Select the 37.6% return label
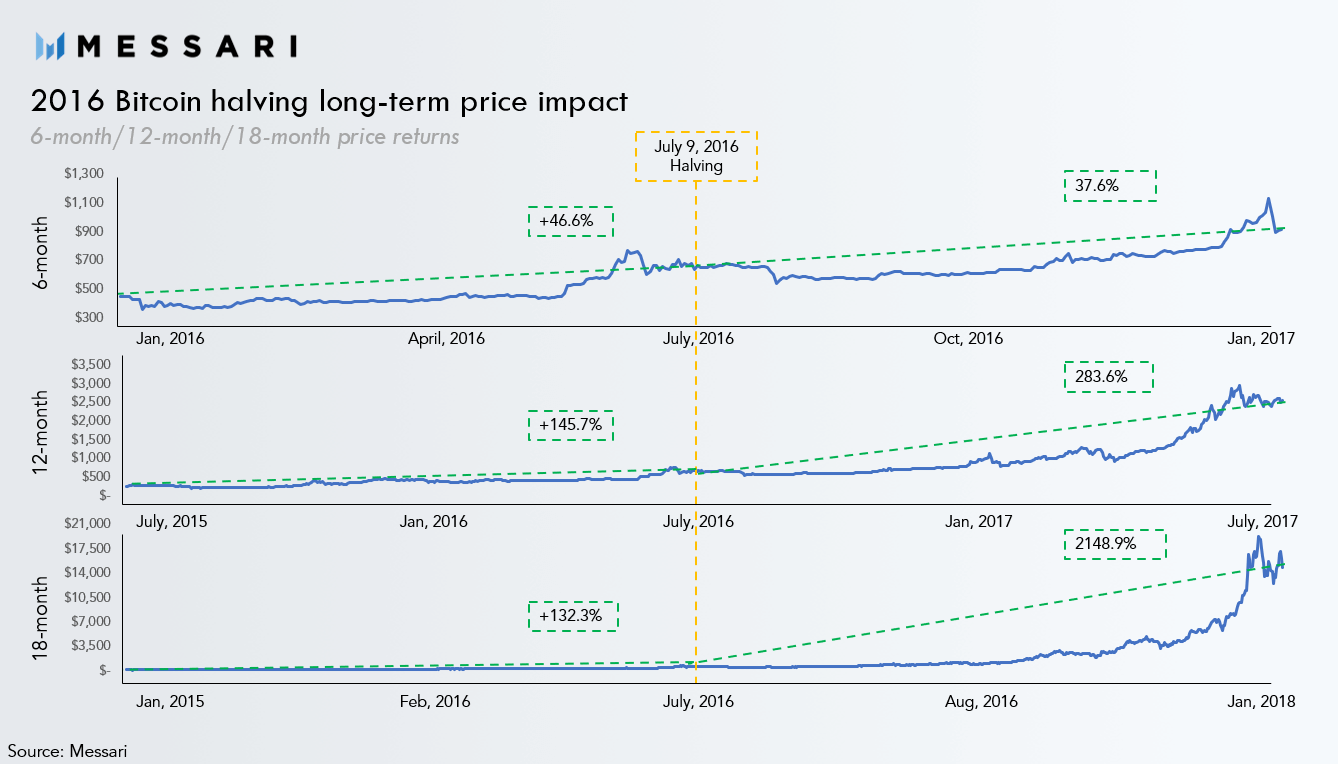Screen dimensions: 1338x764 (x=1110, y=186)
